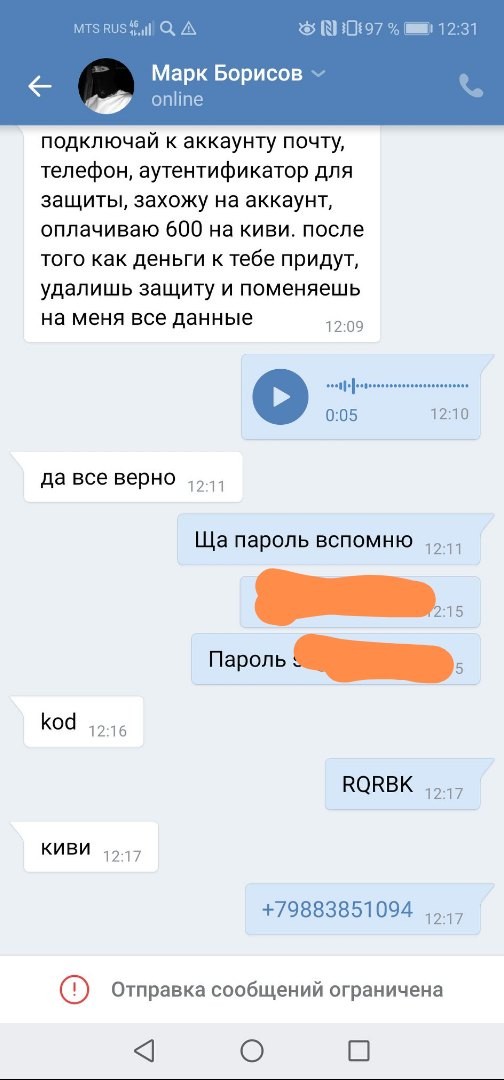
Task: Tap the battery indicator in status bar
Action: [418, 29]
